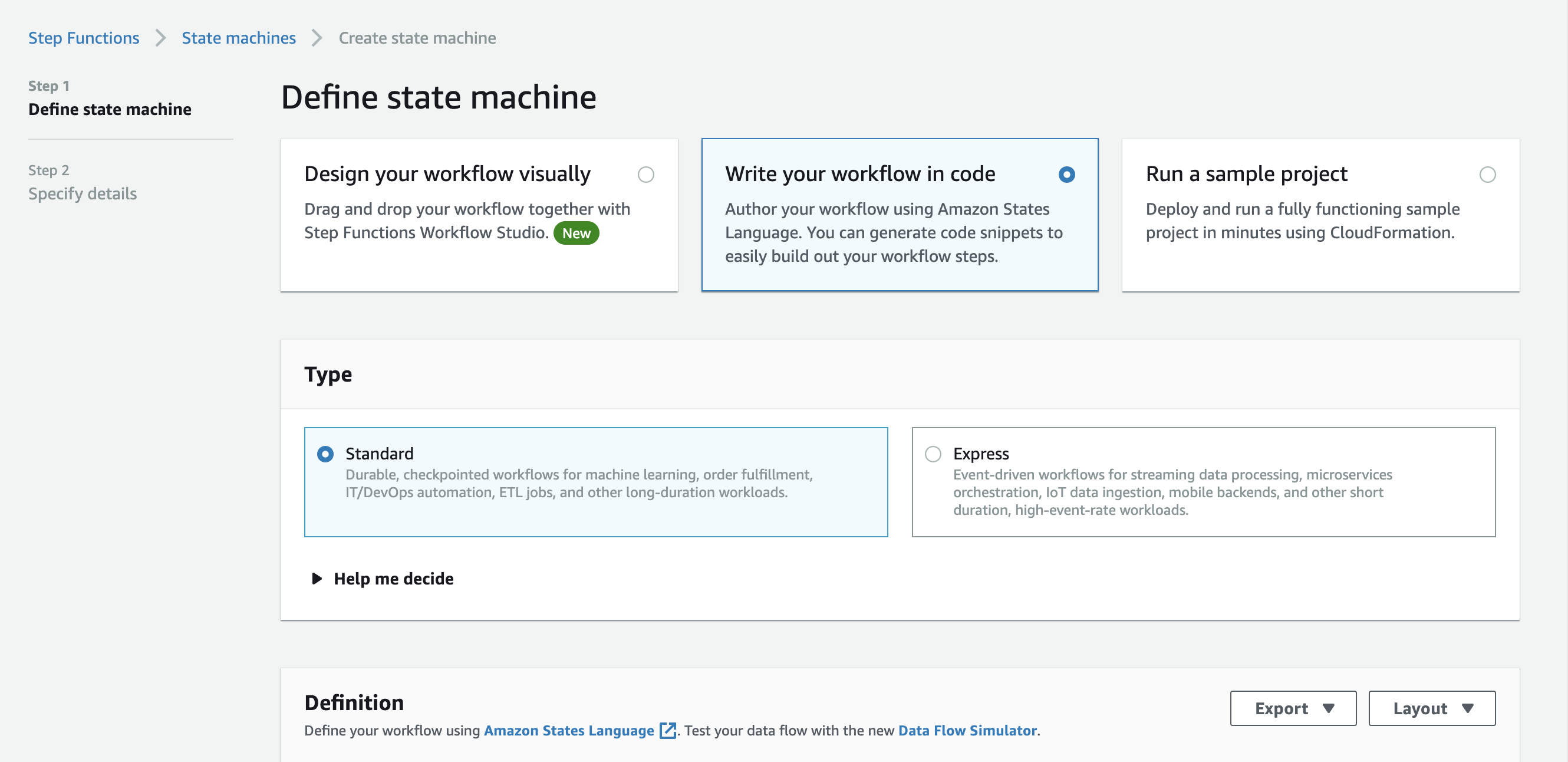Keep Standard selected as the workflow type
Image resolution: width=1568 pixels, height=762 pixels.
326,453
